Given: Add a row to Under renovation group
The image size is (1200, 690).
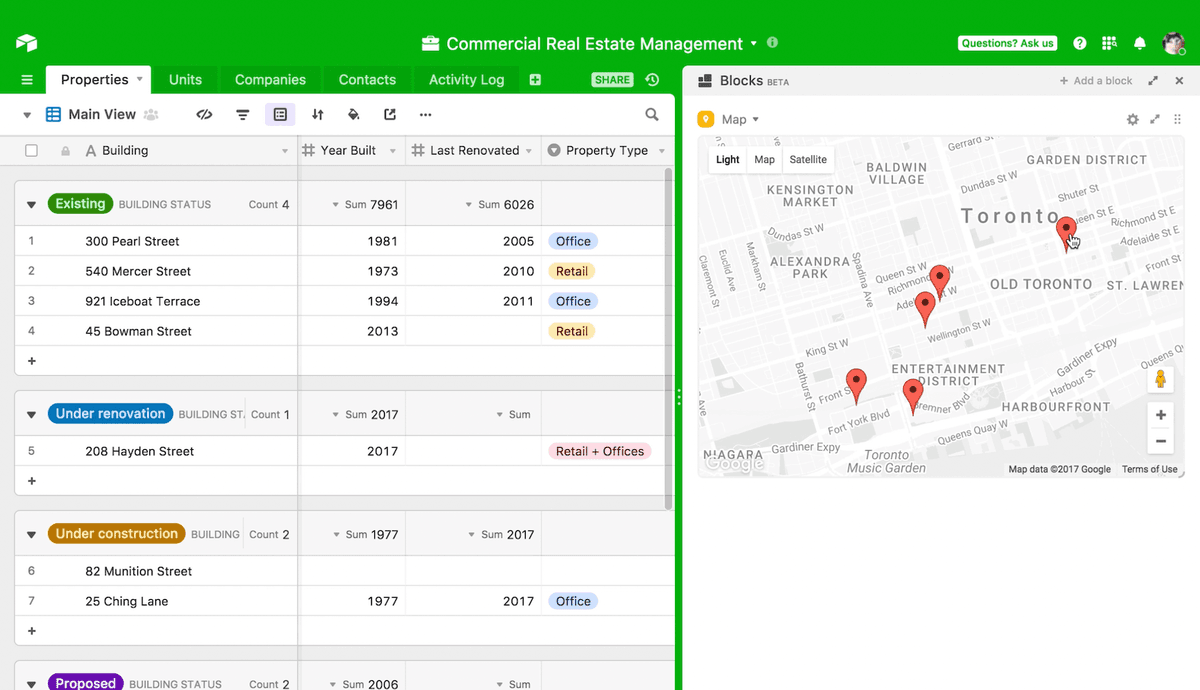Looking at the screenshot, I should (x=31, y=481).
